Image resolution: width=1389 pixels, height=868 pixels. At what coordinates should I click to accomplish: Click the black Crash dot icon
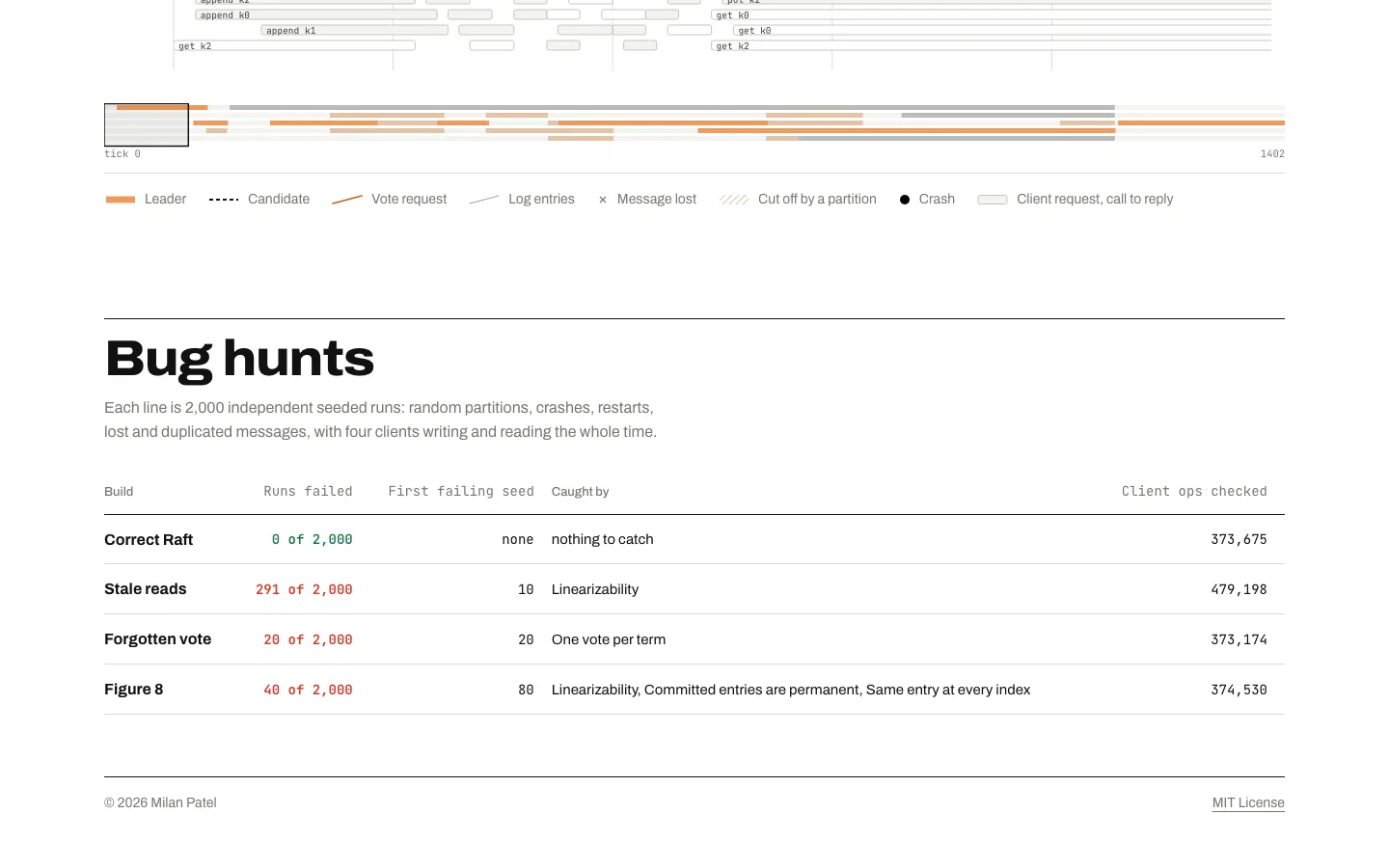coord(905,200)
